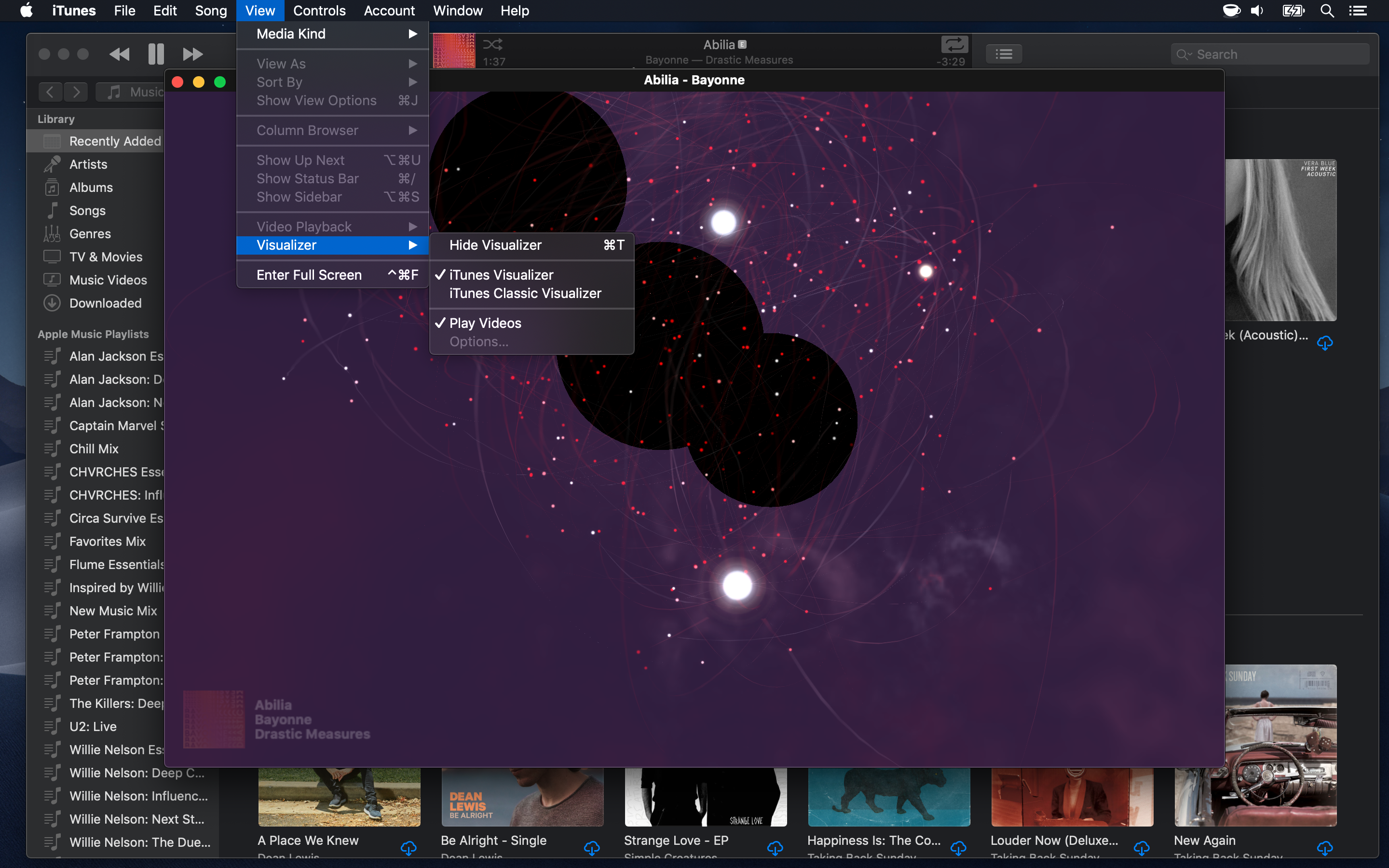The height and width of the screenshot is (868, 1389).
Task: Click greyed-out Options in Visualizer submenu
Action: click(x=478, y=341)
